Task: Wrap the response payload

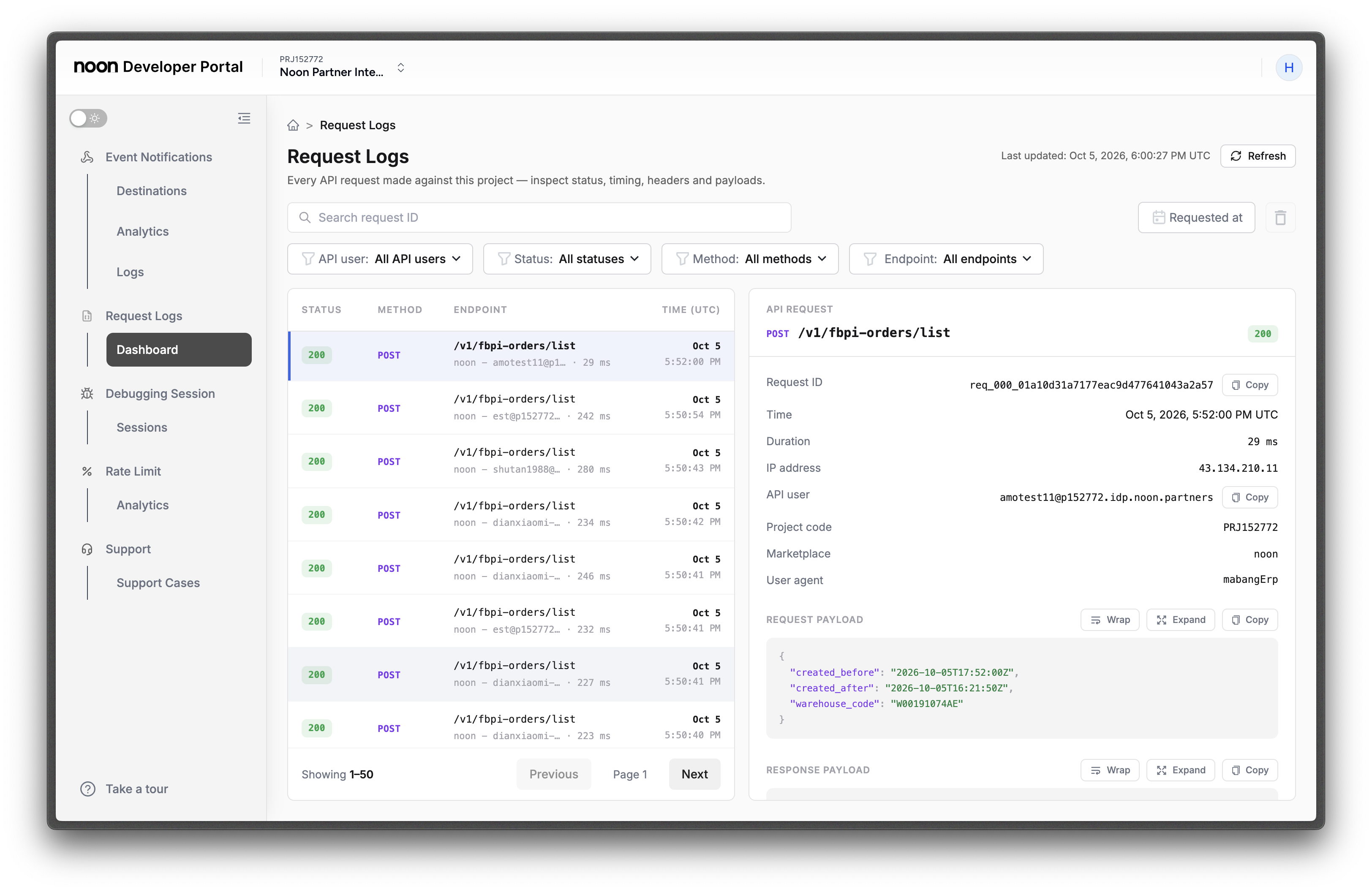Action: click(x=1110, y=770)
